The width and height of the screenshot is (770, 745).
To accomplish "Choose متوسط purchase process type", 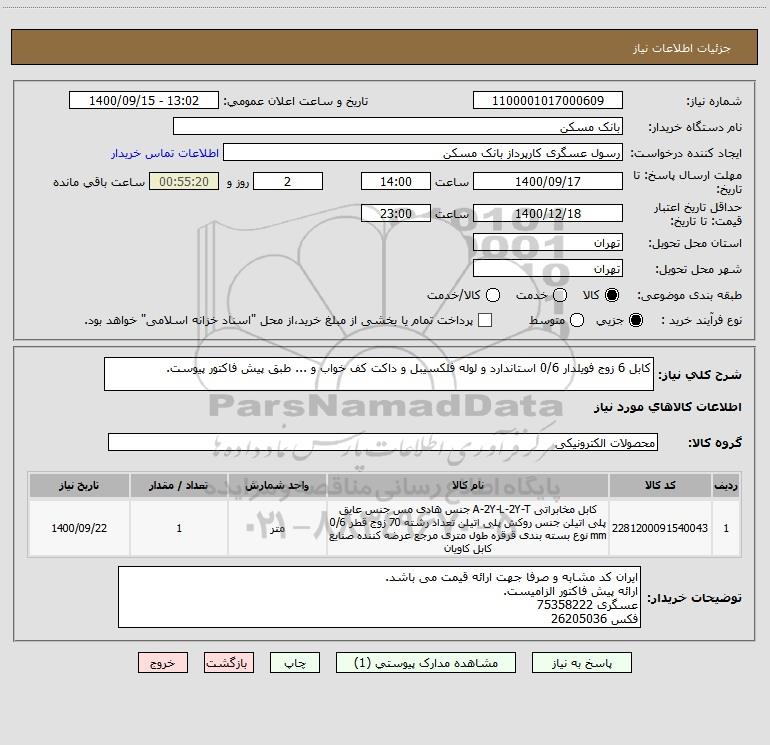I will pyautogui.click(x=577, y=320).
